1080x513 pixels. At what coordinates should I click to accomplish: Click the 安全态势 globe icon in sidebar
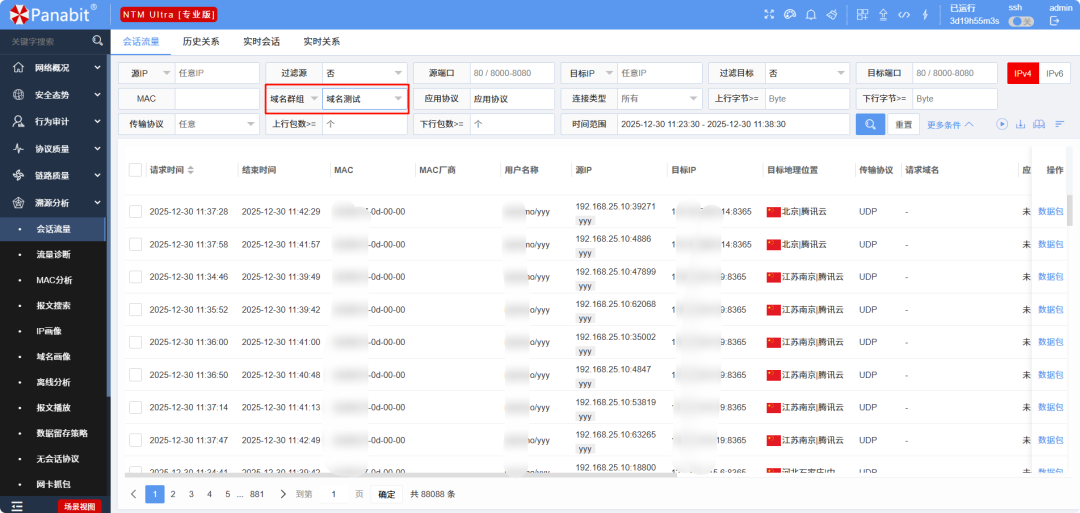(x=19, y=94)
